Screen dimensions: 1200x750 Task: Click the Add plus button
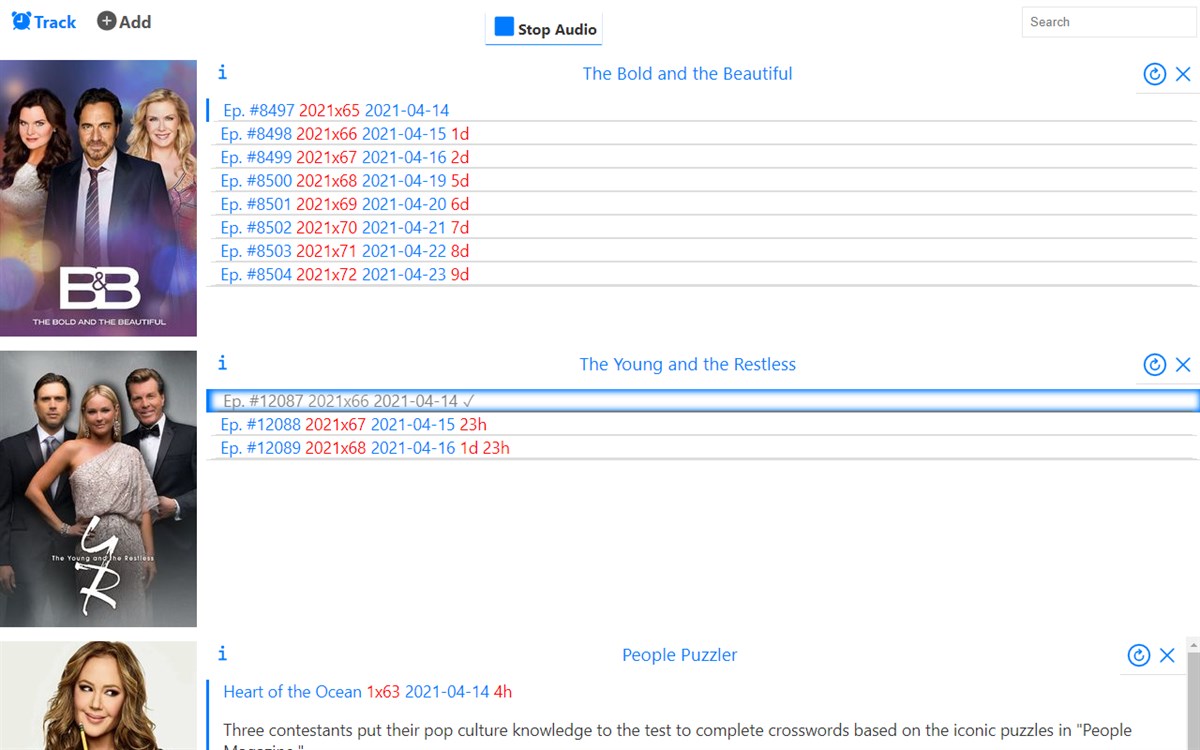(124, 21)
